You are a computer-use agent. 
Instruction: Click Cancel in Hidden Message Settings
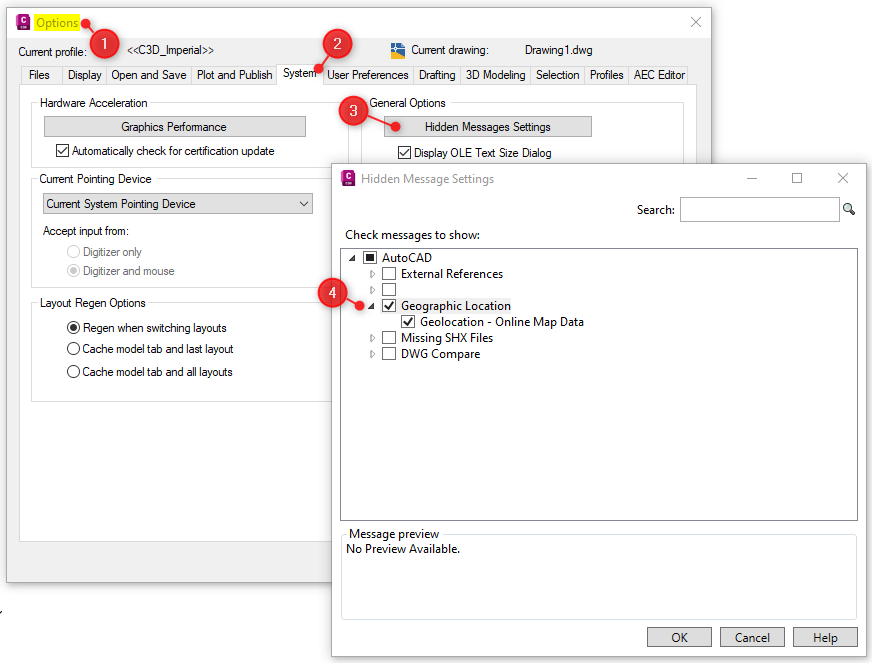[752, 637]
